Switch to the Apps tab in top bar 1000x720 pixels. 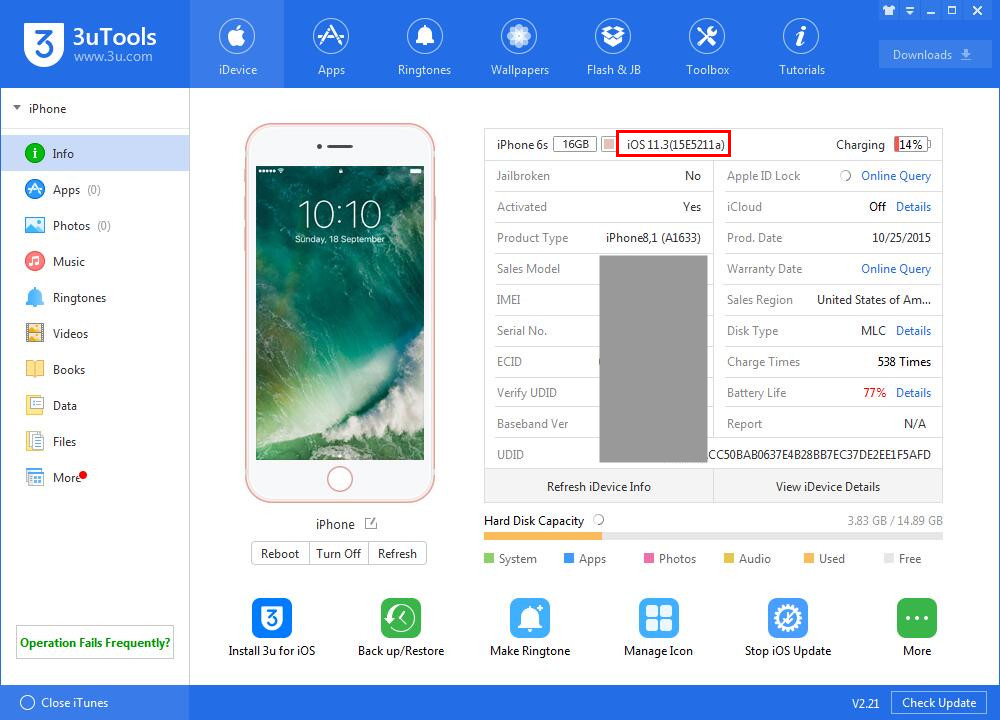tap(331, 45)
